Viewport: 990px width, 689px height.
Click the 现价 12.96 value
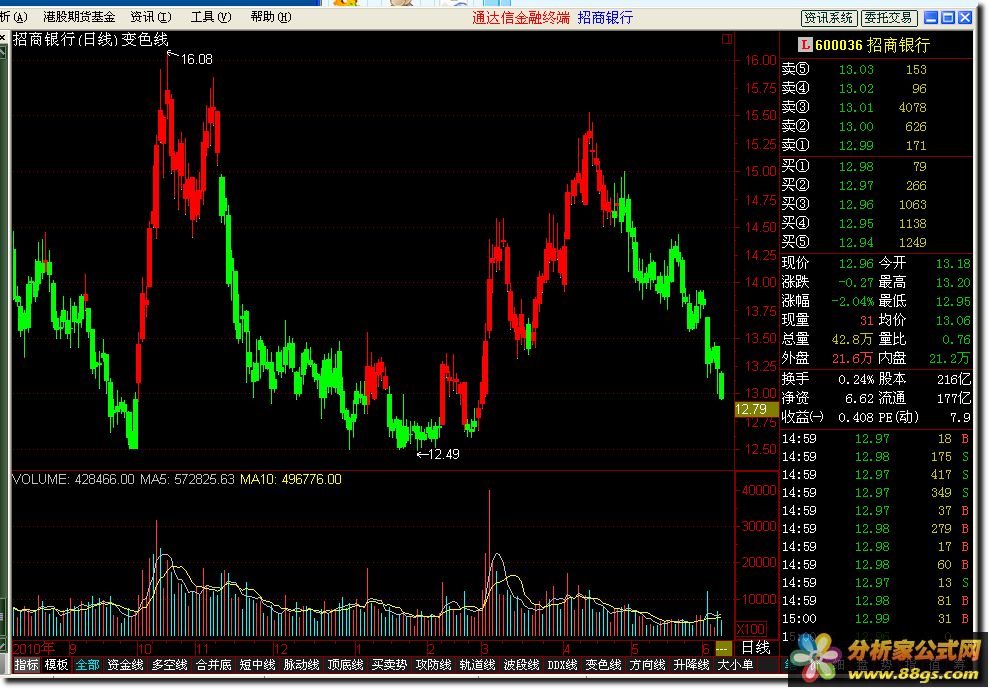(856, 263)
